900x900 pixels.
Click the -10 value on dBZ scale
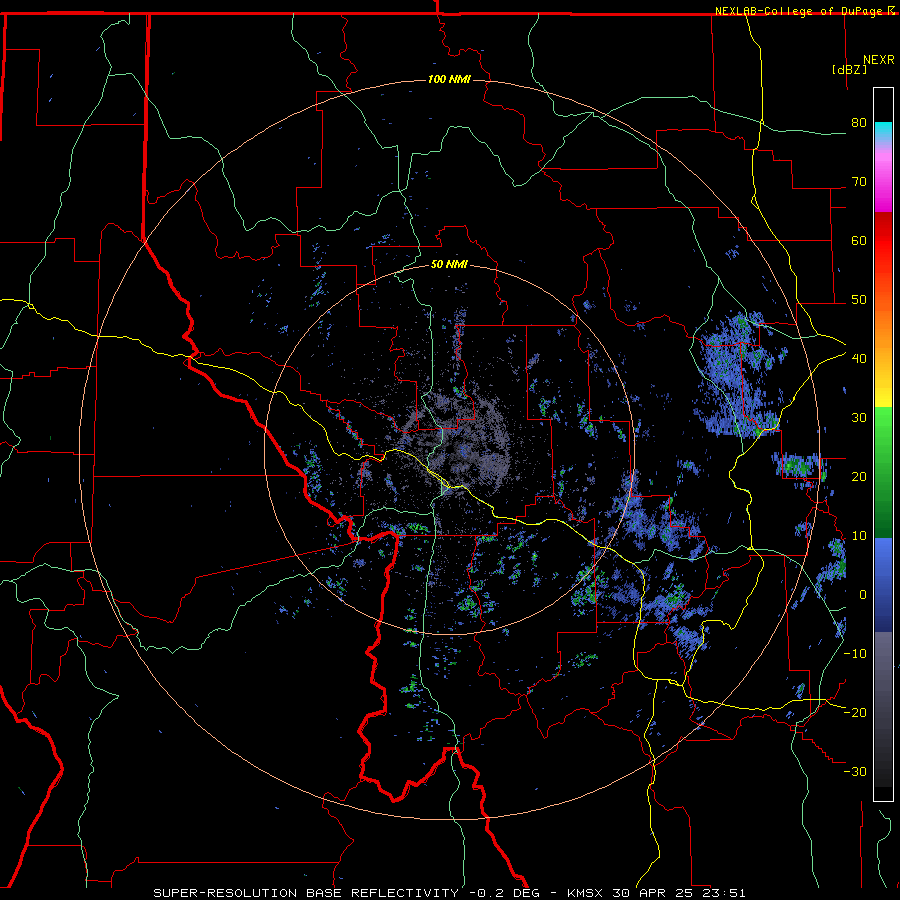point(855,655)
